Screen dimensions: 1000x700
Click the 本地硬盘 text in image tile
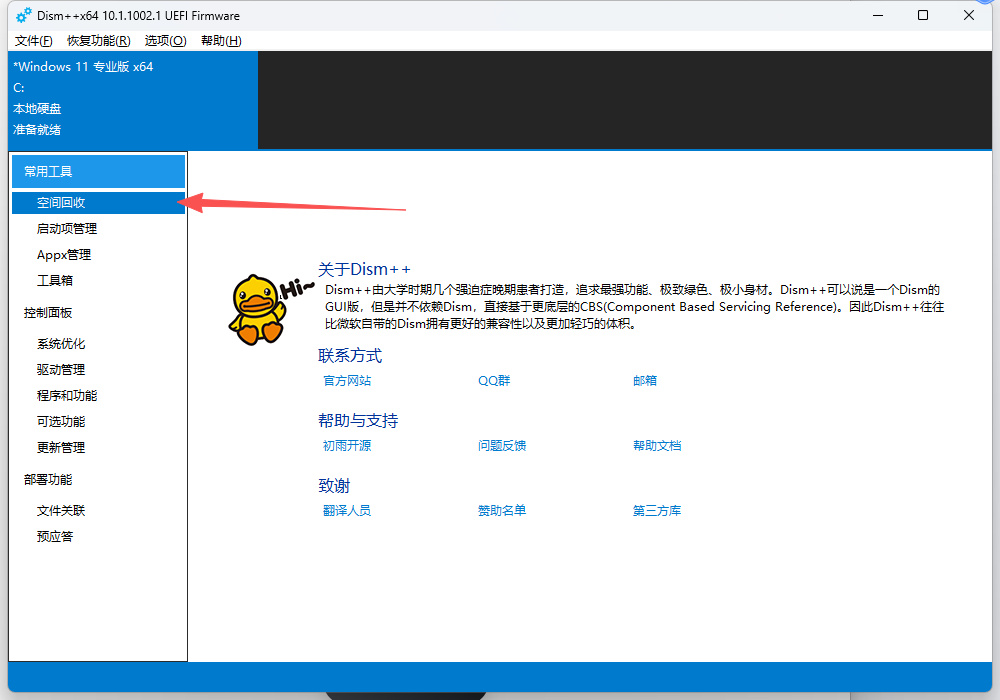coord(37,109)
